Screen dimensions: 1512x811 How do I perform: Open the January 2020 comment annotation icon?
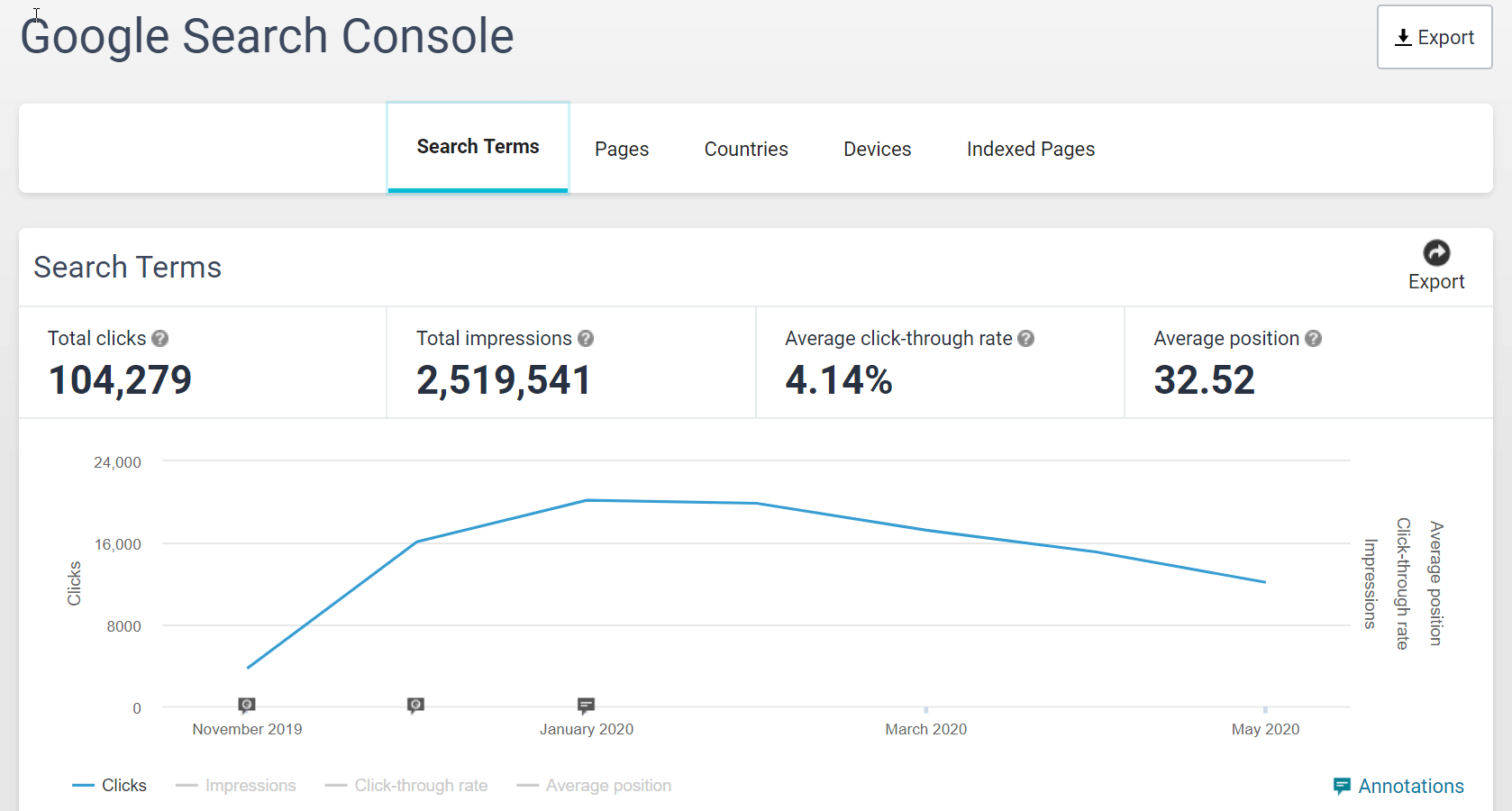(x=586, y=705)
